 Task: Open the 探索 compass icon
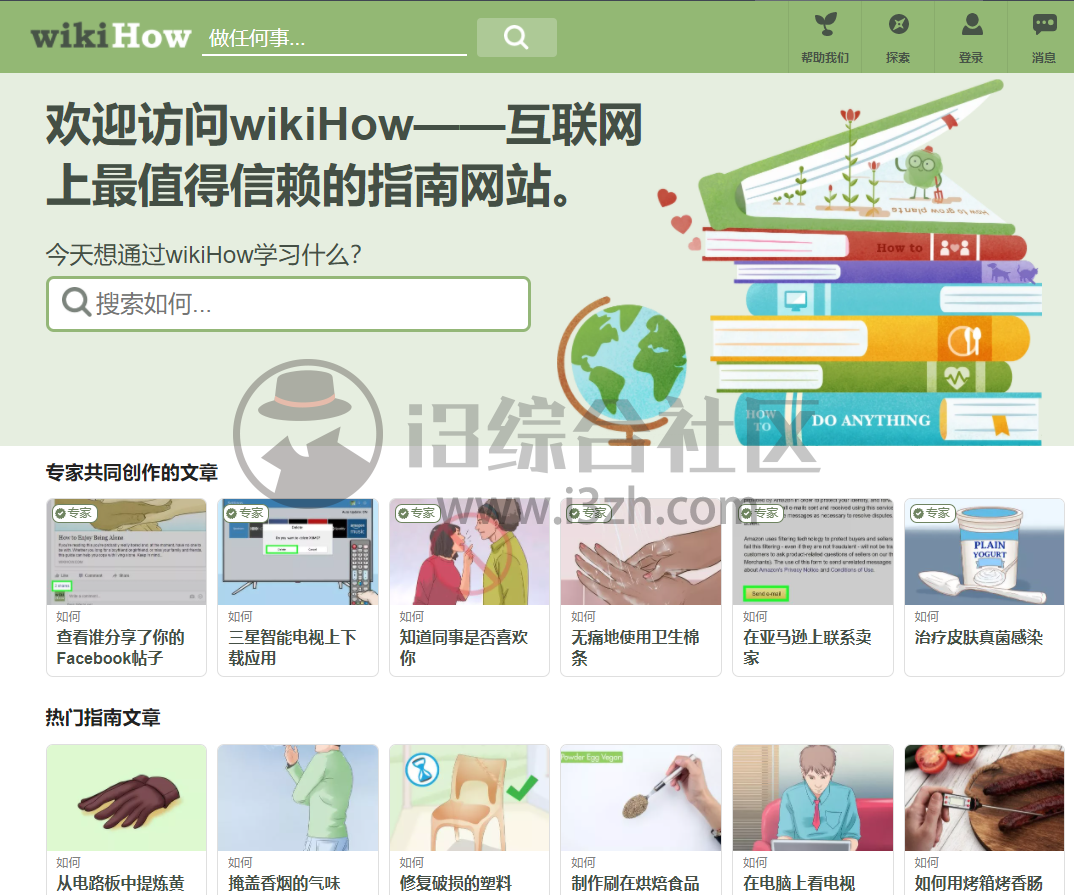point(898,25)
